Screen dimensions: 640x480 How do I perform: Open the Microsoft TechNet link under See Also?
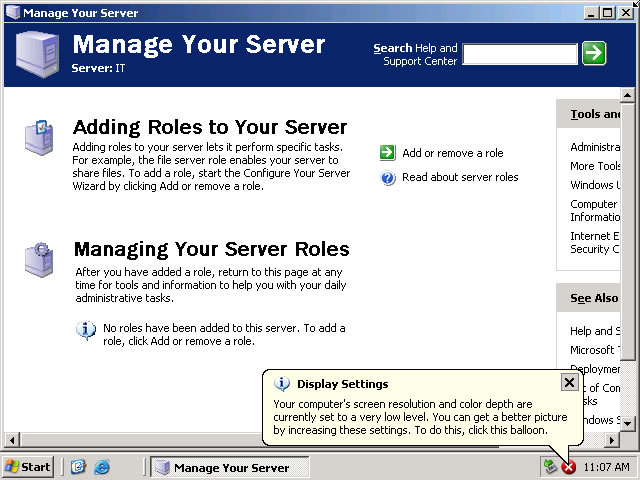595,350
